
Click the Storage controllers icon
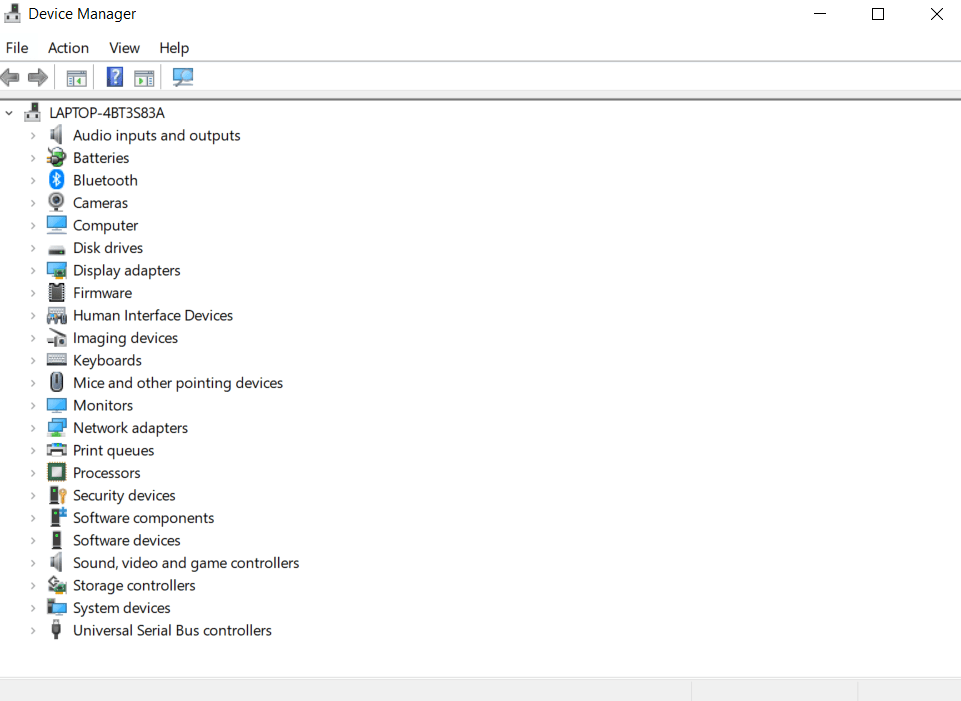pyautogui.click(x=57, y=585)
